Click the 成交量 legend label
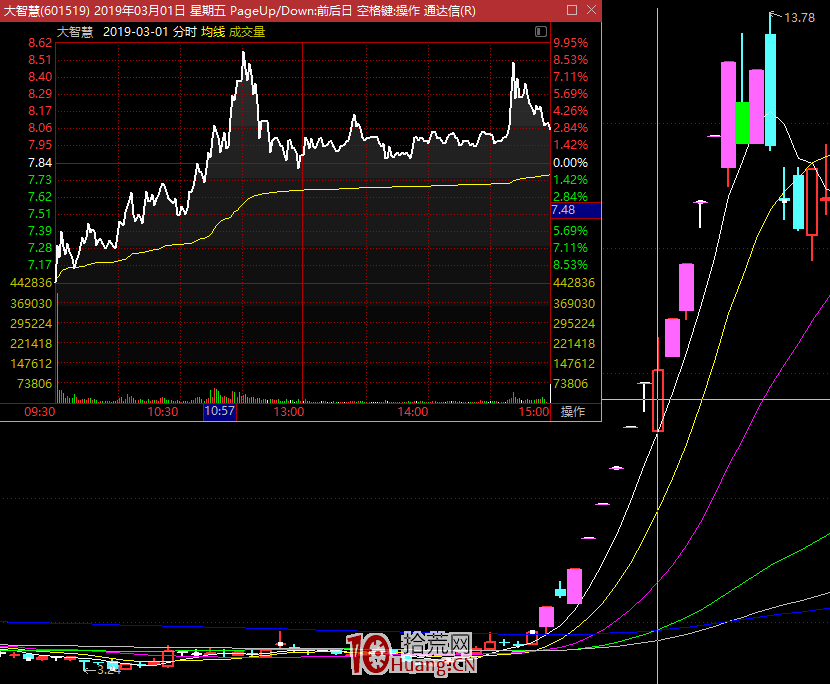 [x=247, y=32]
